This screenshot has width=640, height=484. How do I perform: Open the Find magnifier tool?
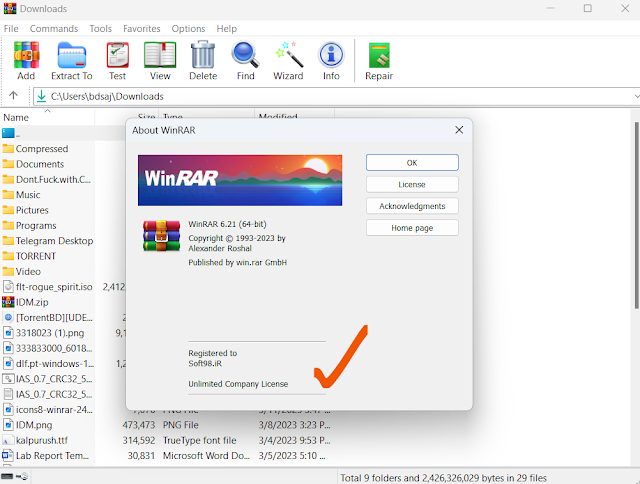click(245, 55)
